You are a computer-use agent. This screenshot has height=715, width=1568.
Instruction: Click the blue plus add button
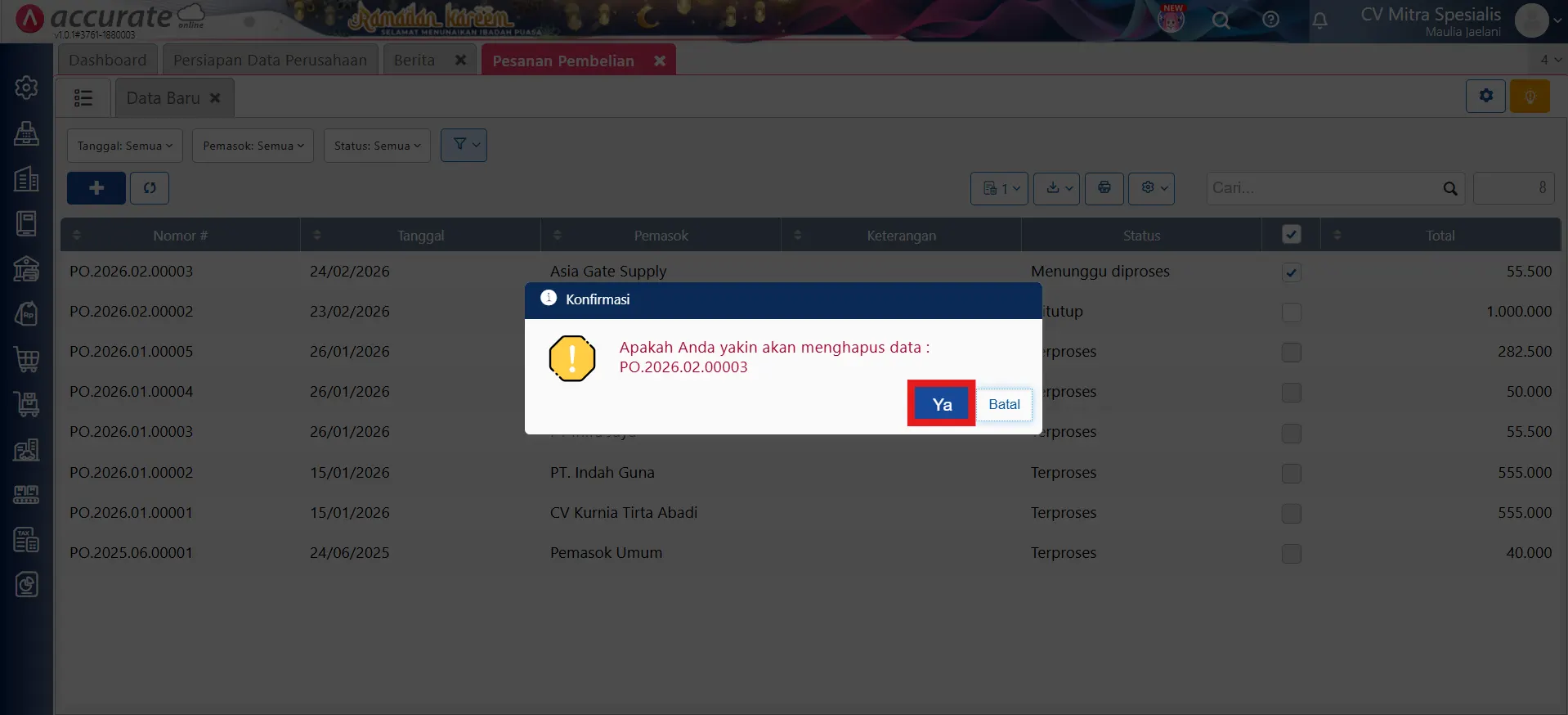click(x=96, y=188)
